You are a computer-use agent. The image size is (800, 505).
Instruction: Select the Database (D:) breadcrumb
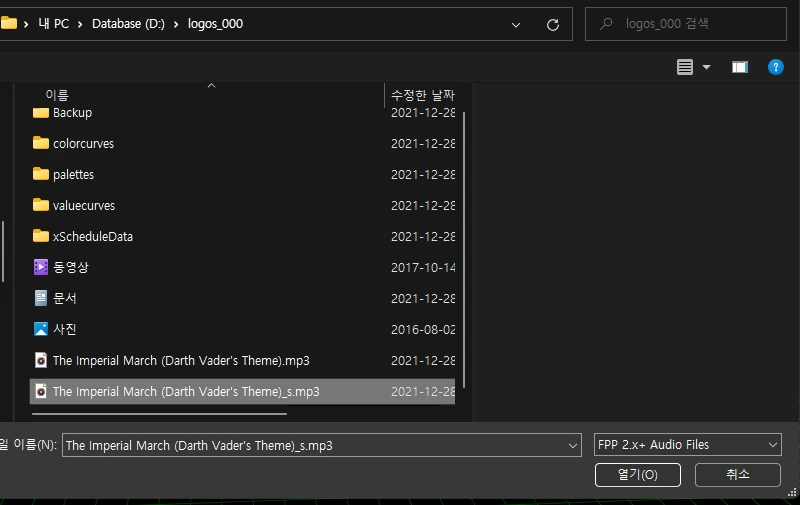128,23
